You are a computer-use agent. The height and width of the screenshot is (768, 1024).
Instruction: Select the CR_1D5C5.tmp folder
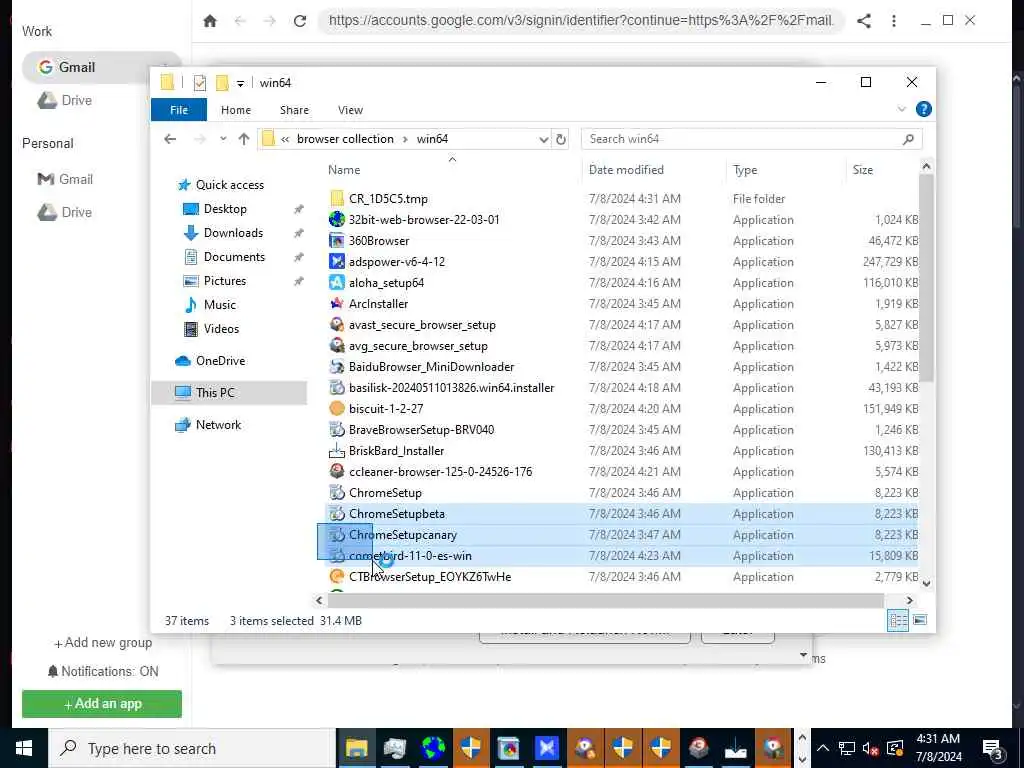pos(388,199)
